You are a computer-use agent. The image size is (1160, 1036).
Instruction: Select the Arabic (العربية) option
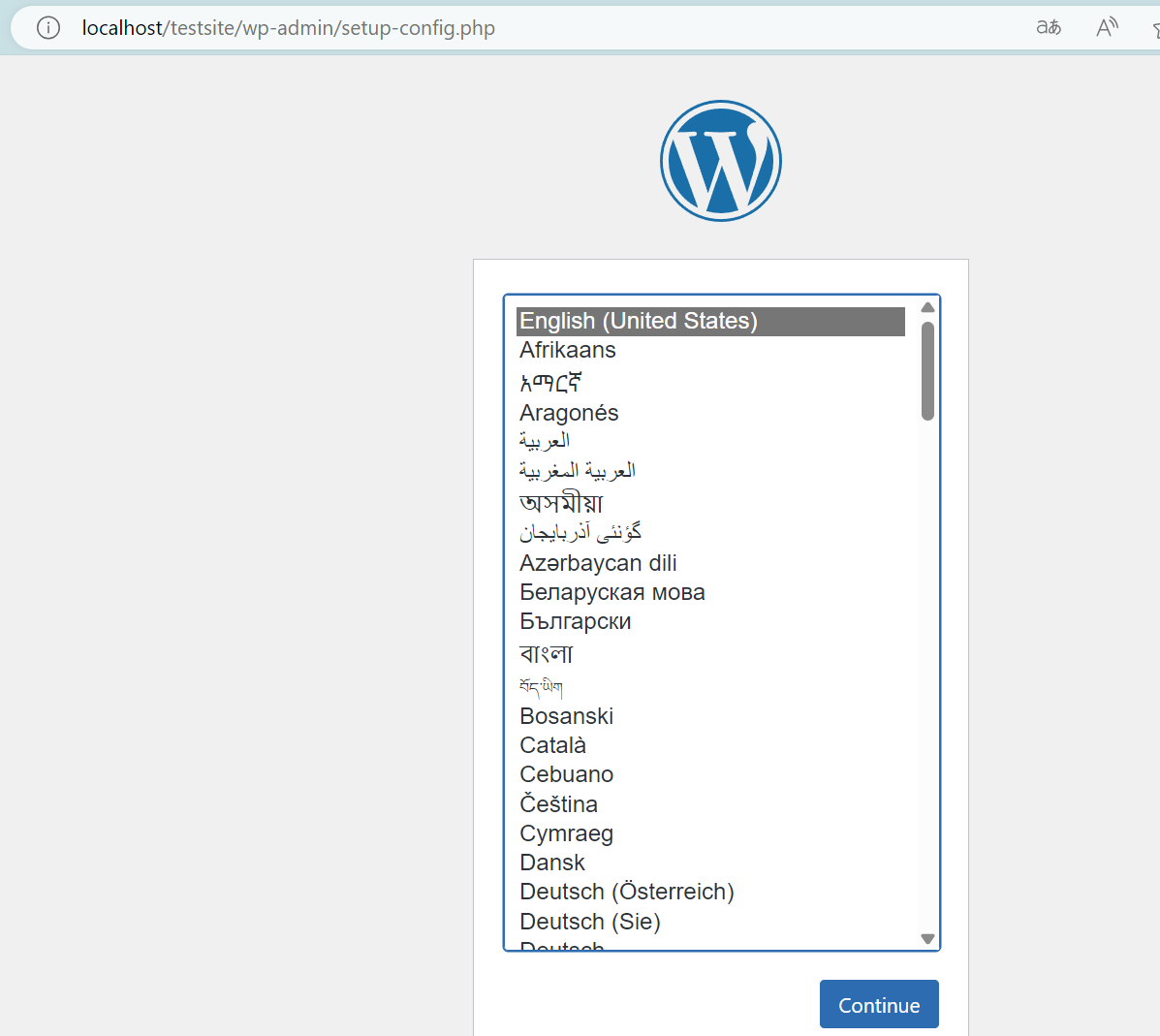point(710,441)
